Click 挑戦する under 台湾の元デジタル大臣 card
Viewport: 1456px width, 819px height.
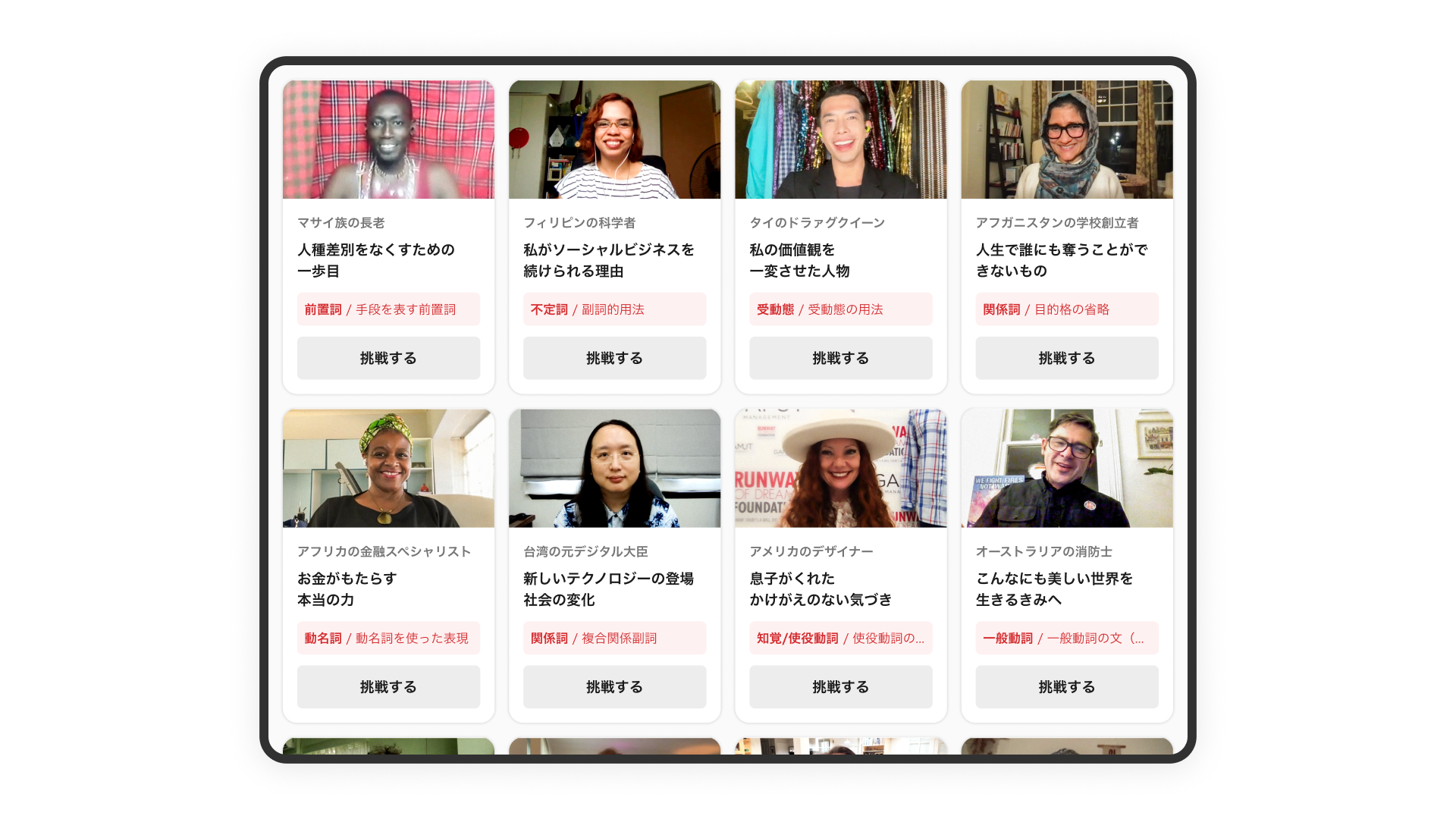[614, 686]
